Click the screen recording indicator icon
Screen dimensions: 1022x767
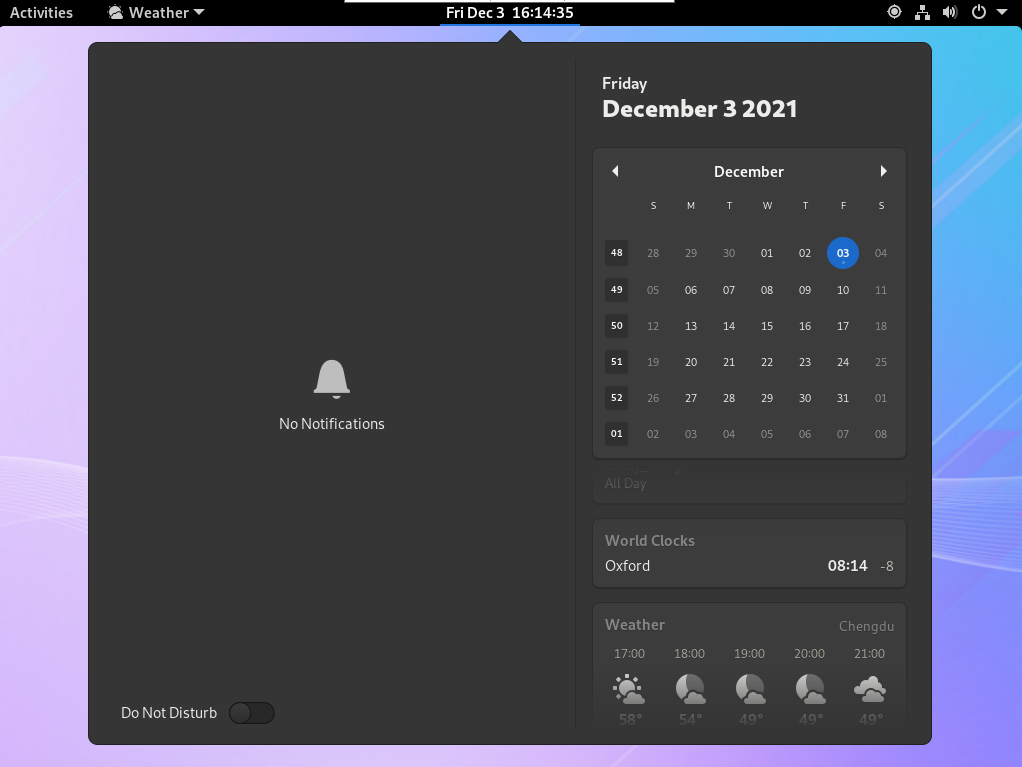895,13
